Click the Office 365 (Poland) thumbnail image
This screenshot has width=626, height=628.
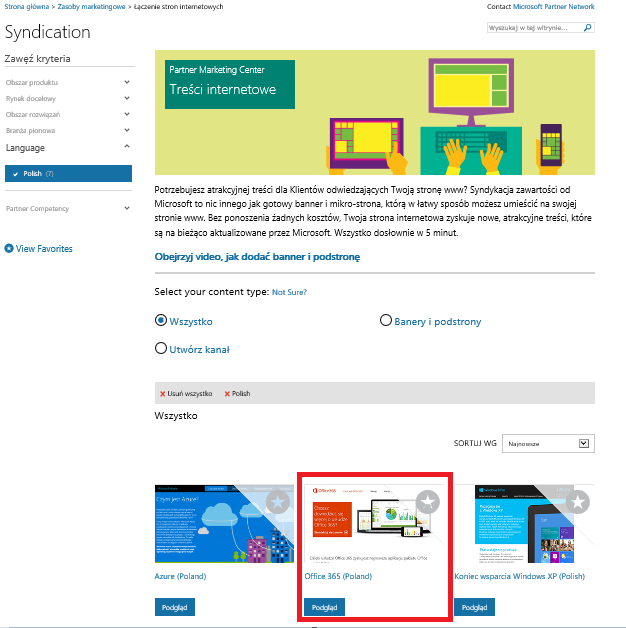coord(374,524)
